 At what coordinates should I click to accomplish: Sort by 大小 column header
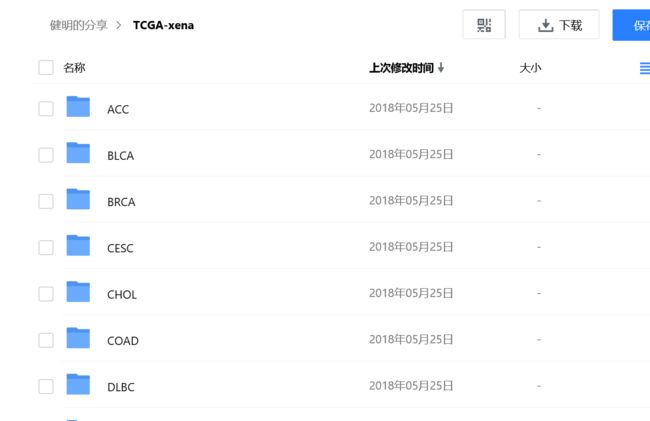click(x=530, y=68)
